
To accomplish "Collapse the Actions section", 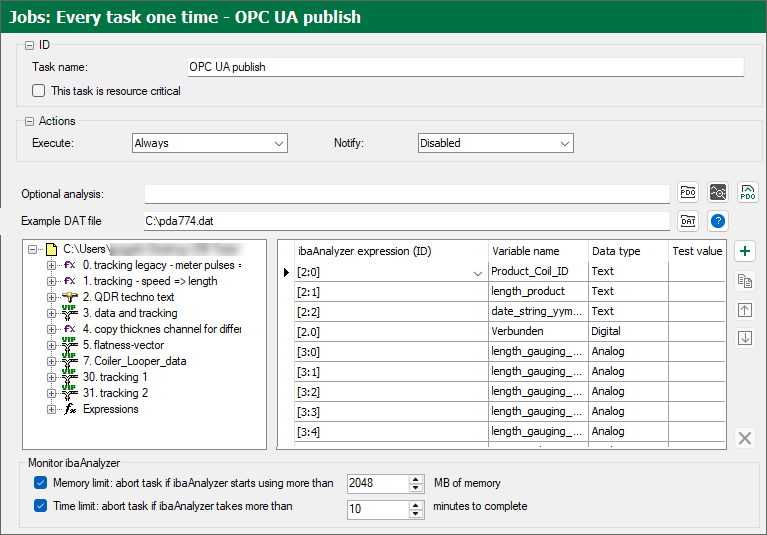I will [x=29, y=121].
